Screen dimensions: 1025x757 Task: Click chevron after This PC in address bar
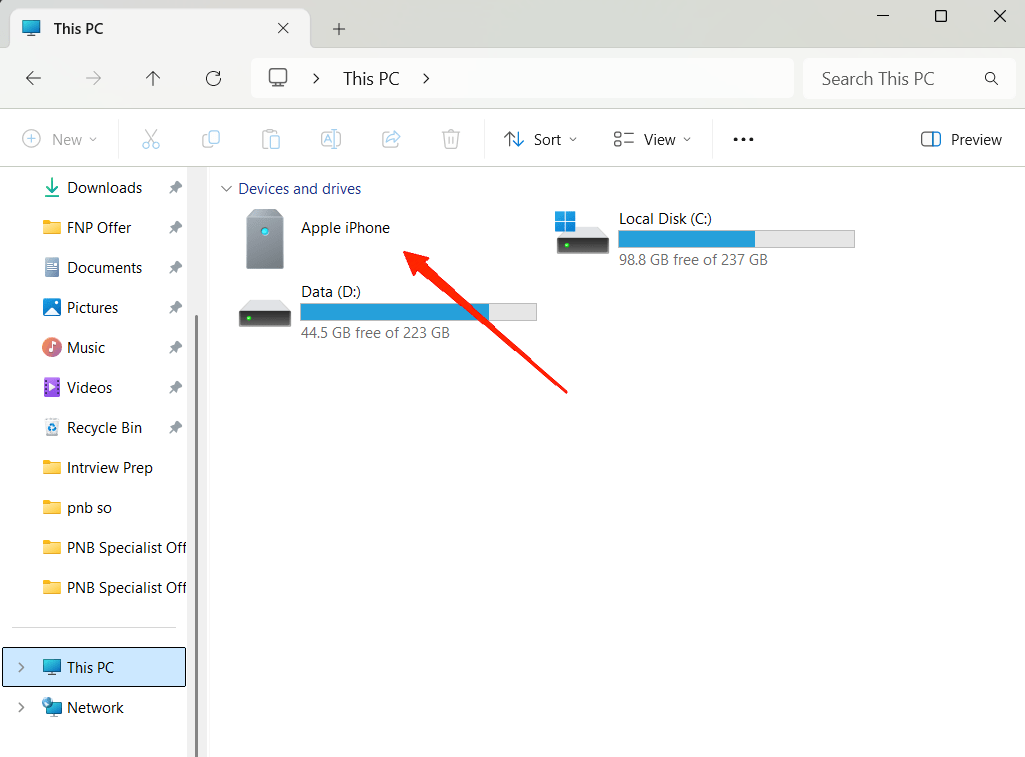[426, 78]
